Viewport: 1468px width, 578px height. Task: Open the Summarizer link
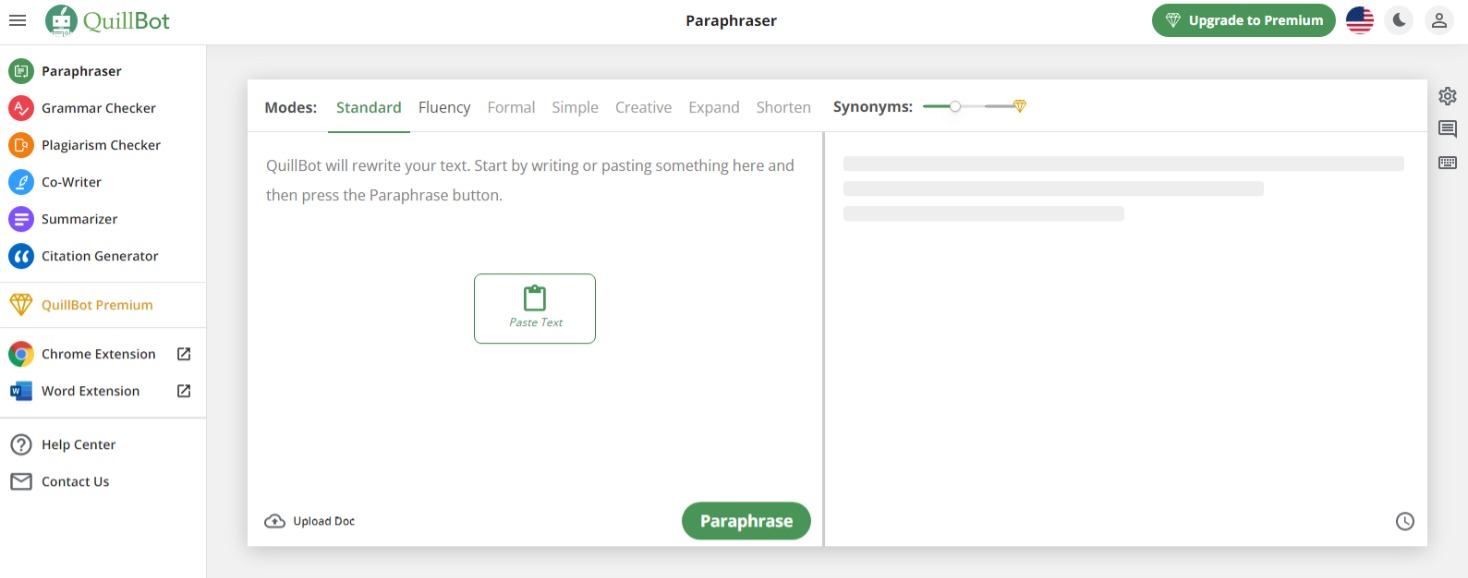point(80,219)
